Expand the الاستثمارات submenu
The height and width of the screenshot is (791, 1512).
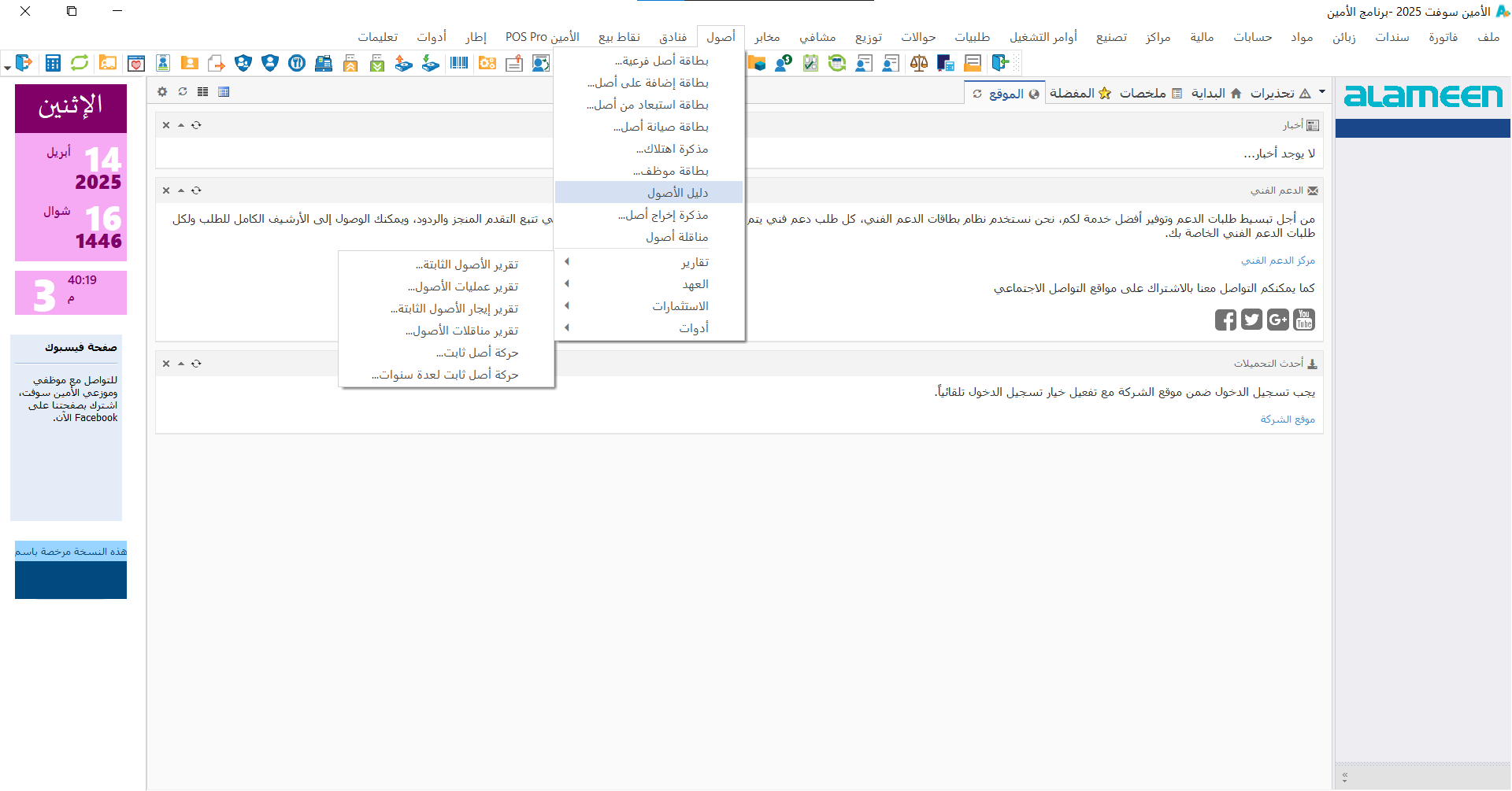[x=680, y=306]
